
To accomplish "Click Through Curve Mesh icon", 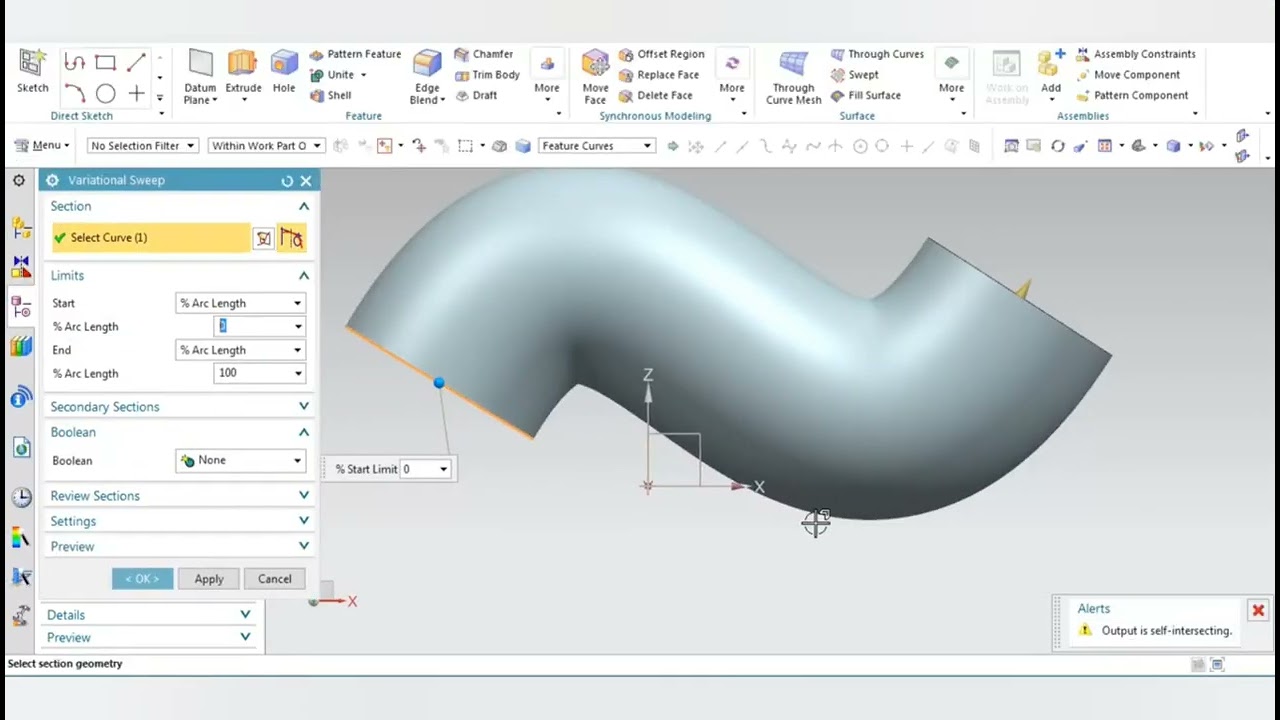I will coord(794,76).
